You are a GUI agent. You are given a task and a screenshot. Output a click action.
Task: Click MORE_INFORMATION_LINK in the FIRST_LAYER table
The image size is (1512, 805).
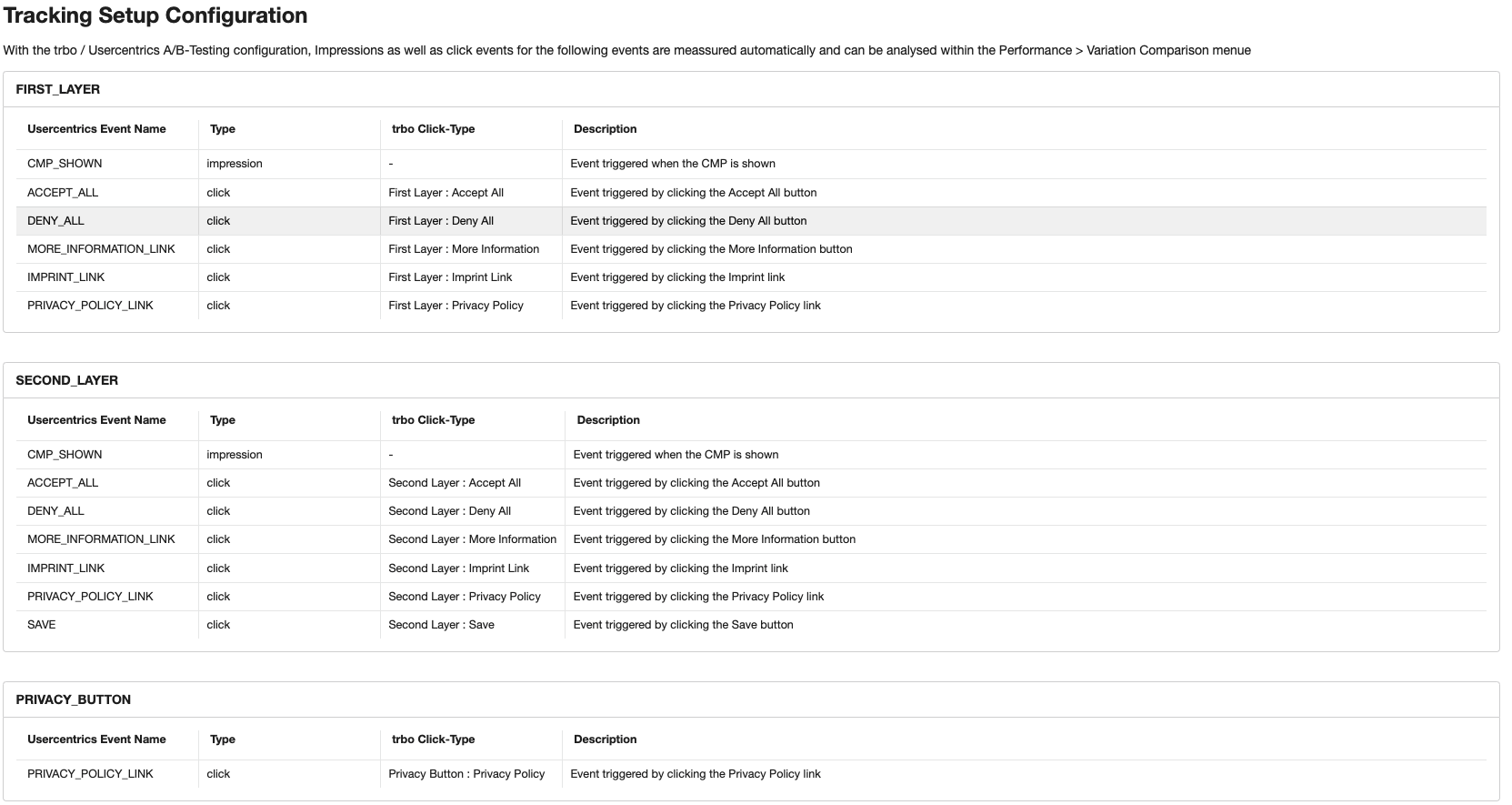(x=101, y=249)
